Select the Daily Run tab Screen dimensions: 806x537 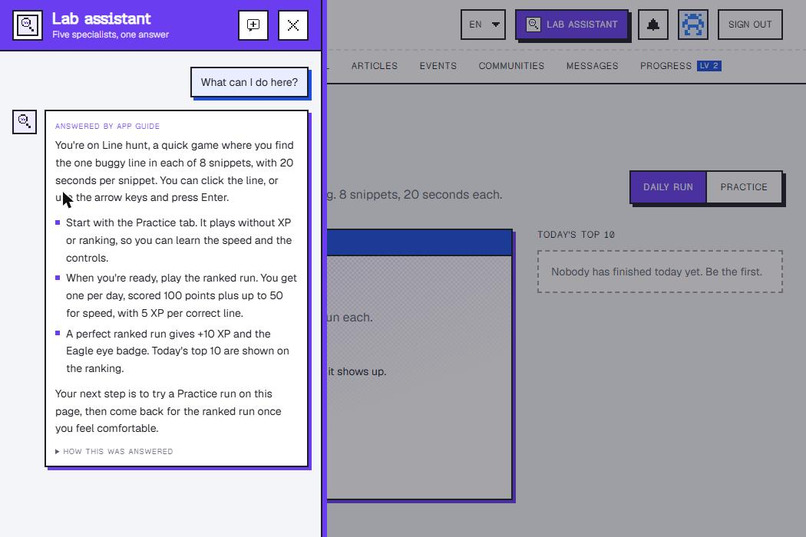point(668,187)
